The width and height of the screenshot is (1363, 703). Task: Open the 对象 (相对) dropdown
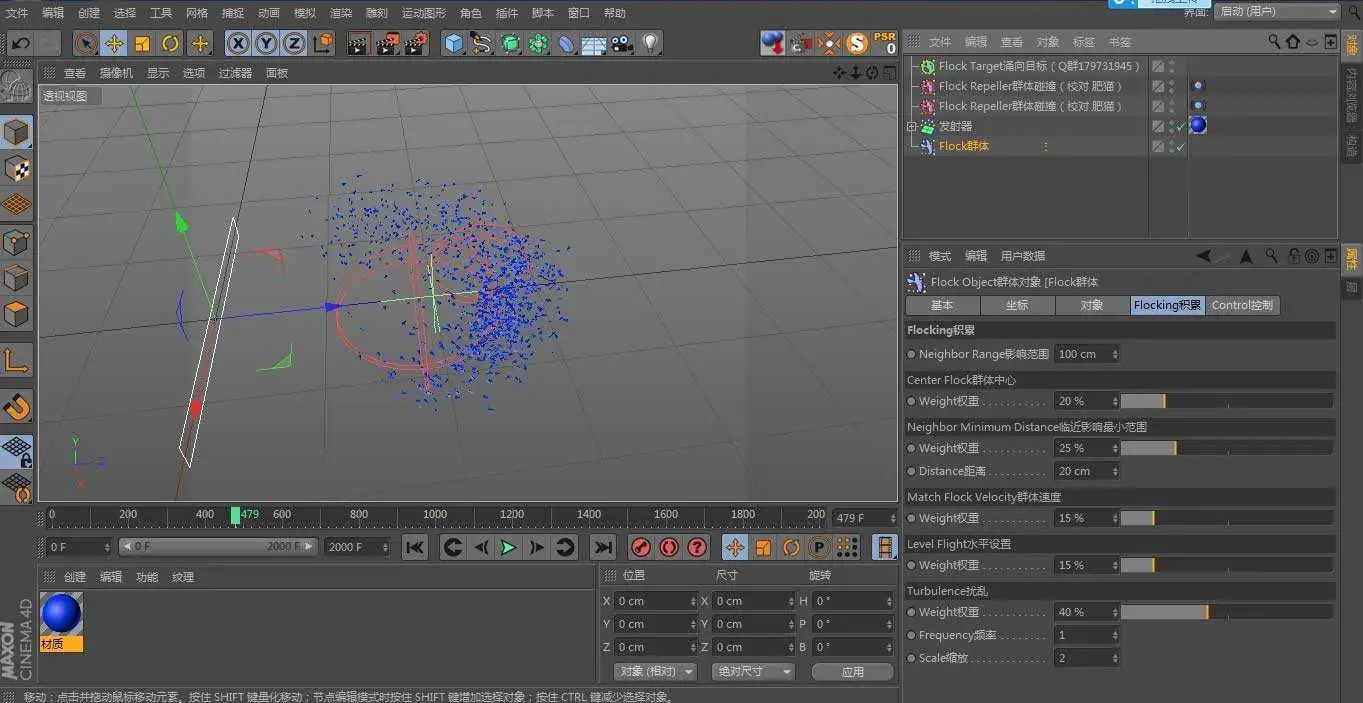[654, 671]
